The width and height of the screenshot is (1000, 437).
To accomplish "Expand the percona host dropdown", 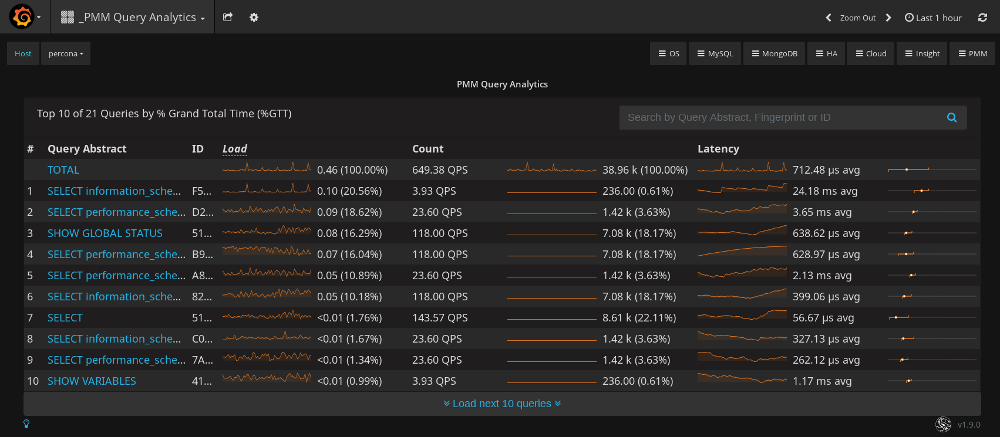I will (66, 54).
